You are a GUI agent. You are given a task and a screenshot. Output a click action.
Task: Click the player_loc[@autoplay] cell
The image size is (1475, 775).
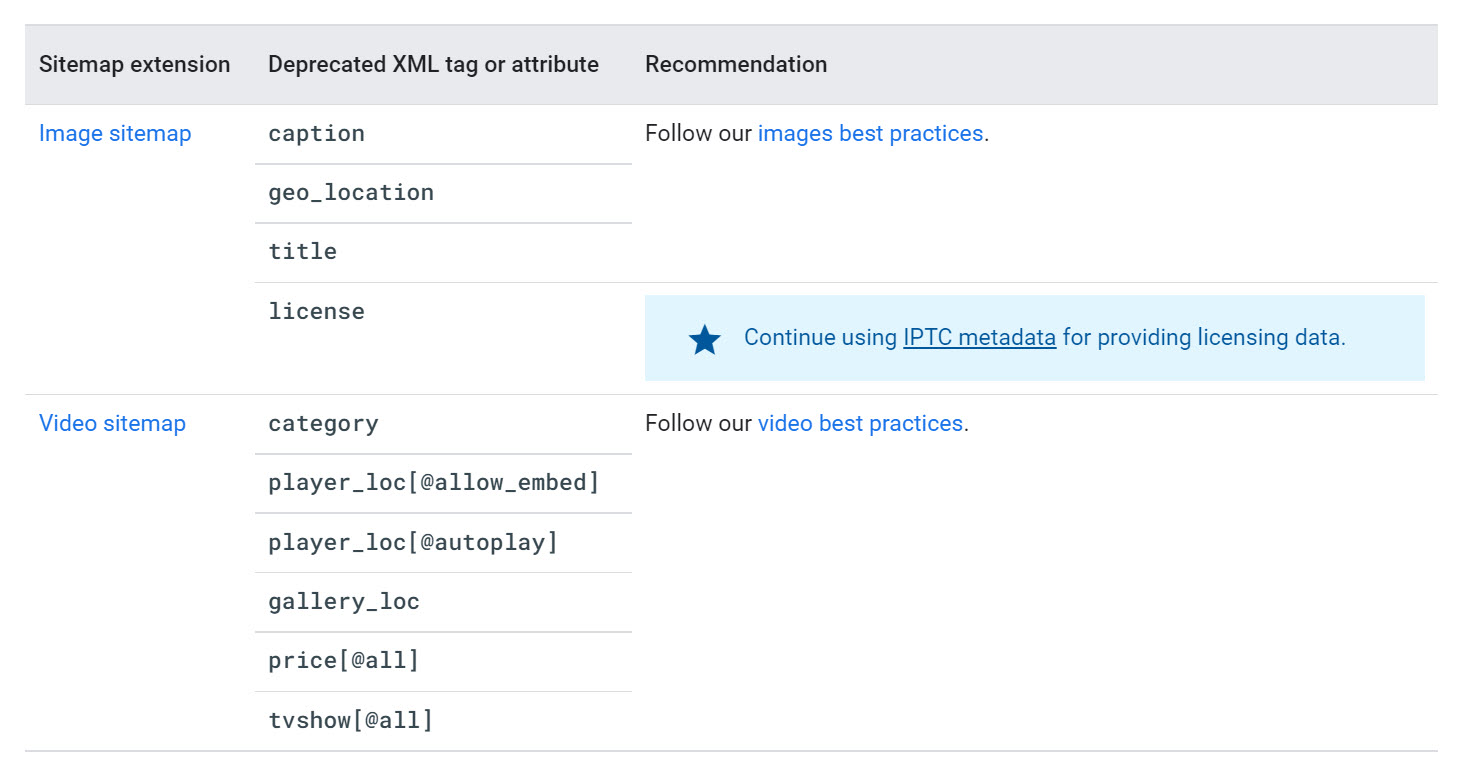pos(413,543)
